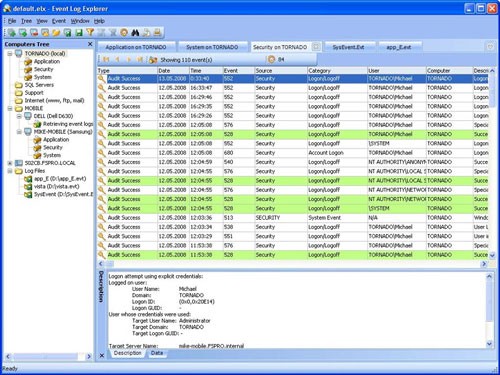
Task: Go to previous event using left arrow
Action: 117,60
